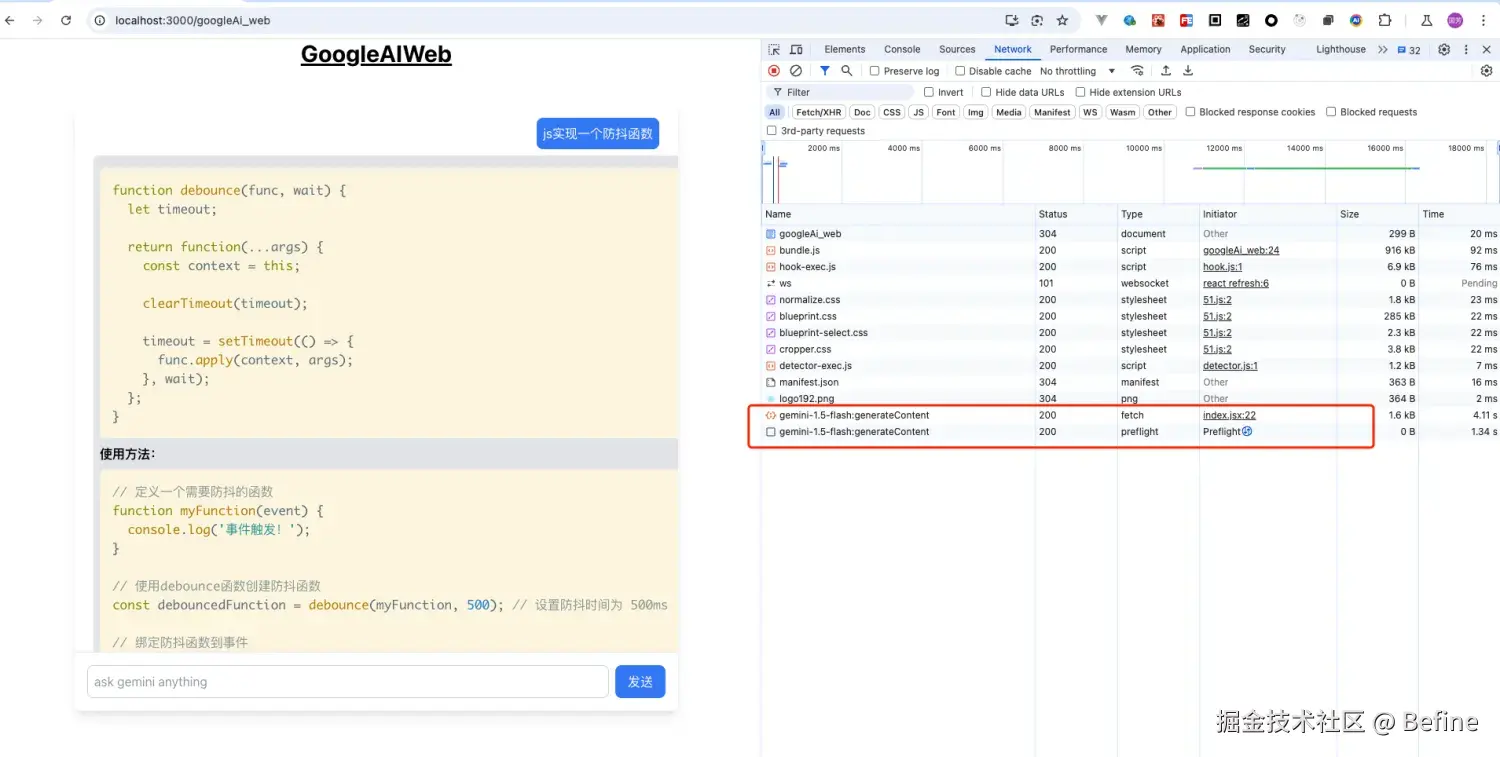
Task: Enable Disable cache checkbox
Action: click(960, 71)
